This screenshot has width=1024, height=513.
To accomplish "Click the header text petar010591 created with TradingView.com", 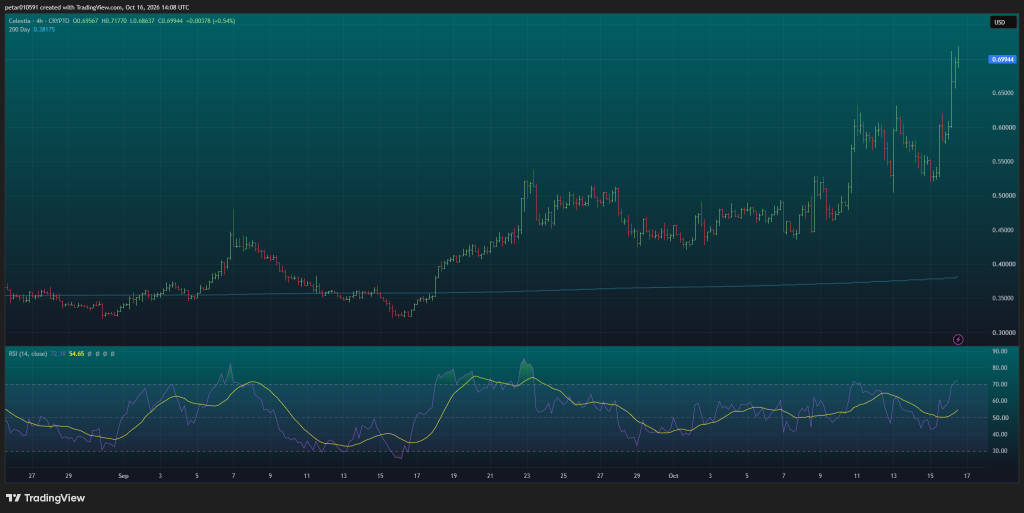I will click(63, 7).
